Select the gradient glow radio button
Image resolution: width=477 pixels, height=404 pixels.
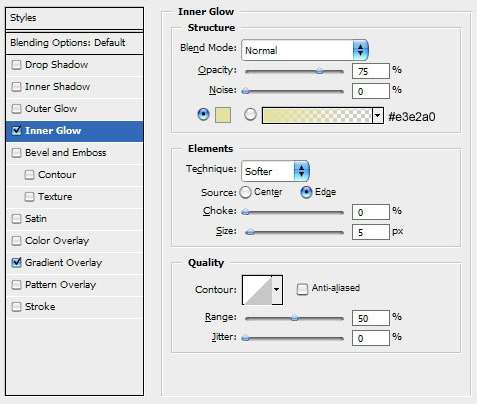coord(250,115)
